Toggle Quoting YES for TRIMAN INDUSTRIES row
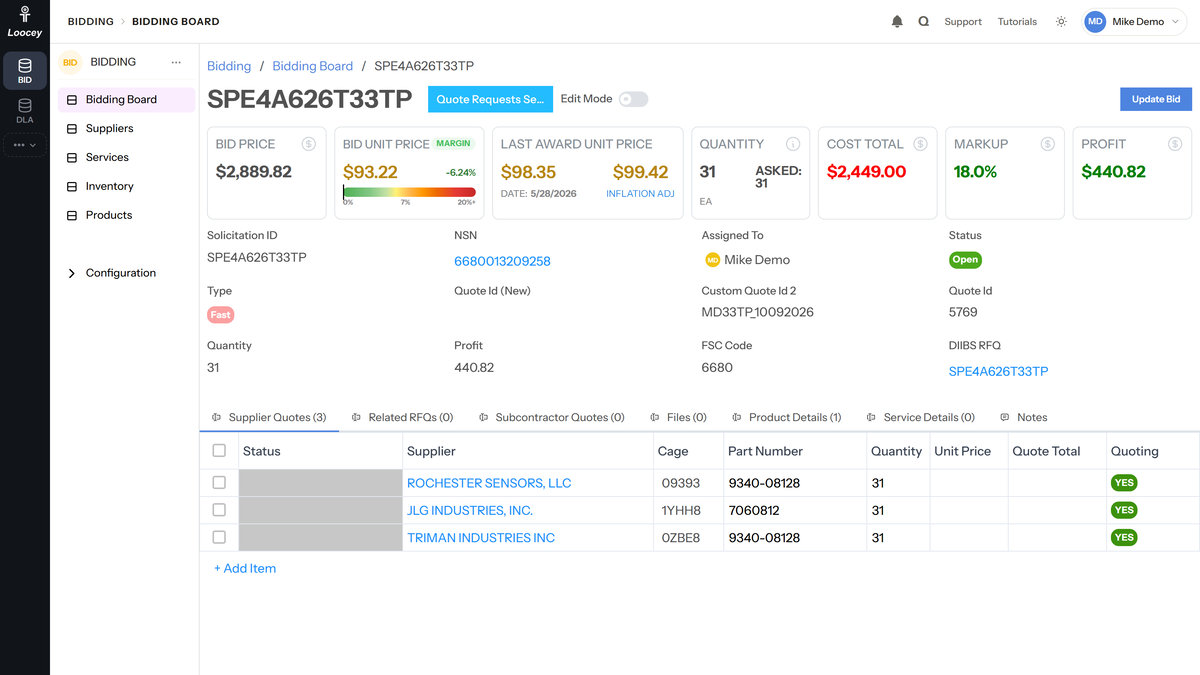The height and width of the screenshot is (675, 1200). (1124, 537)
